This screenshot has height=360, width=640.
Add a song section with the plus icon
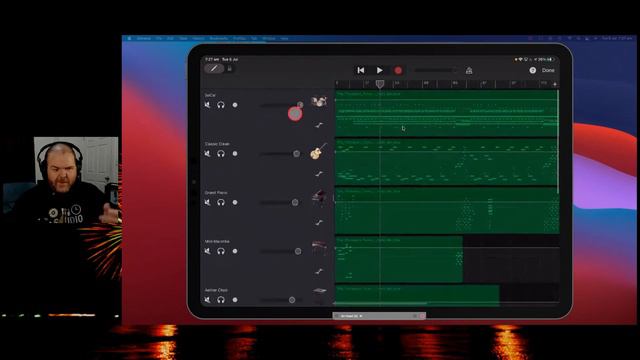coord(555,84)
